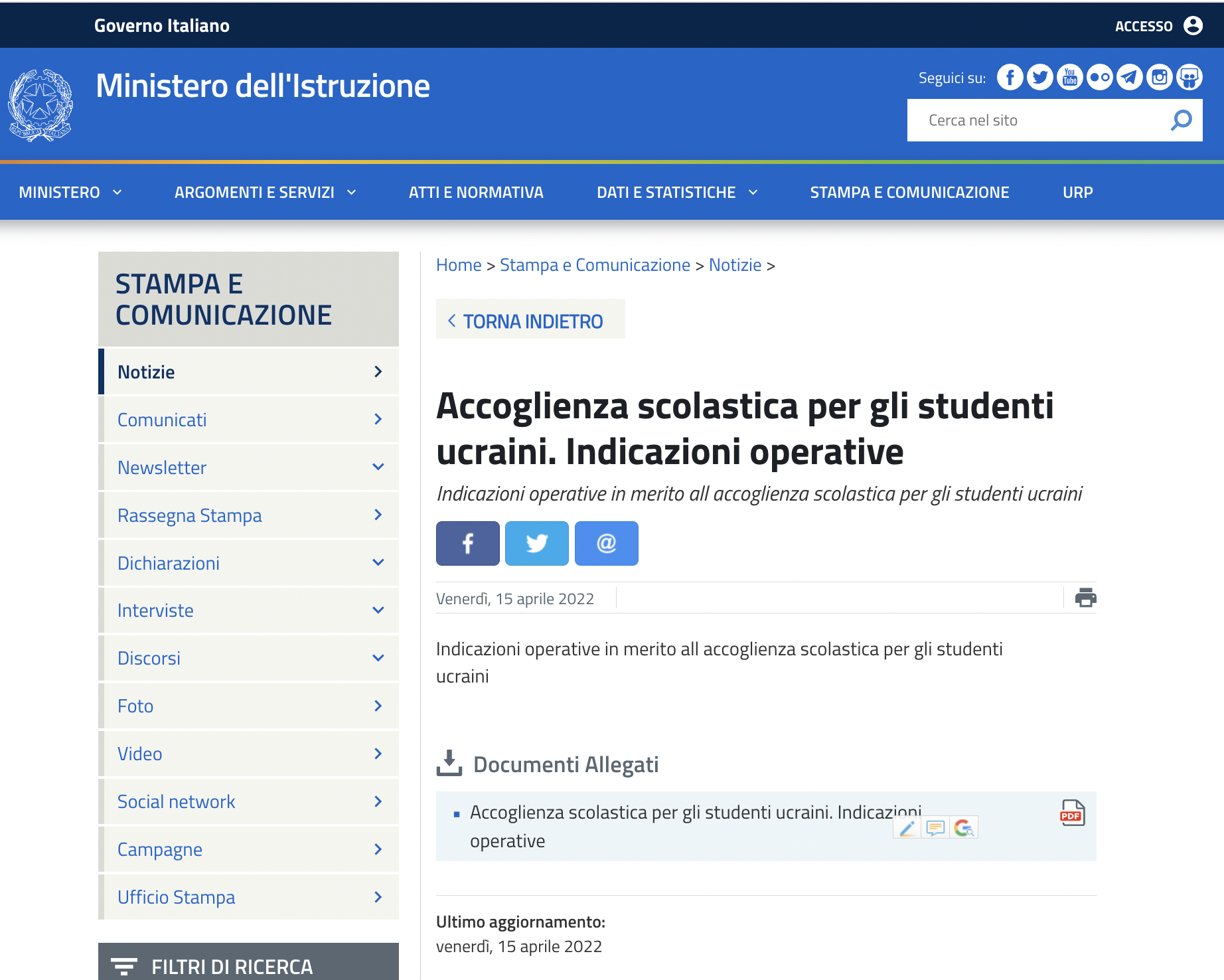This screenshot has width=1224, height=980.
Task: Open Notizie breadcrumb link
Action: click(735, 265)
